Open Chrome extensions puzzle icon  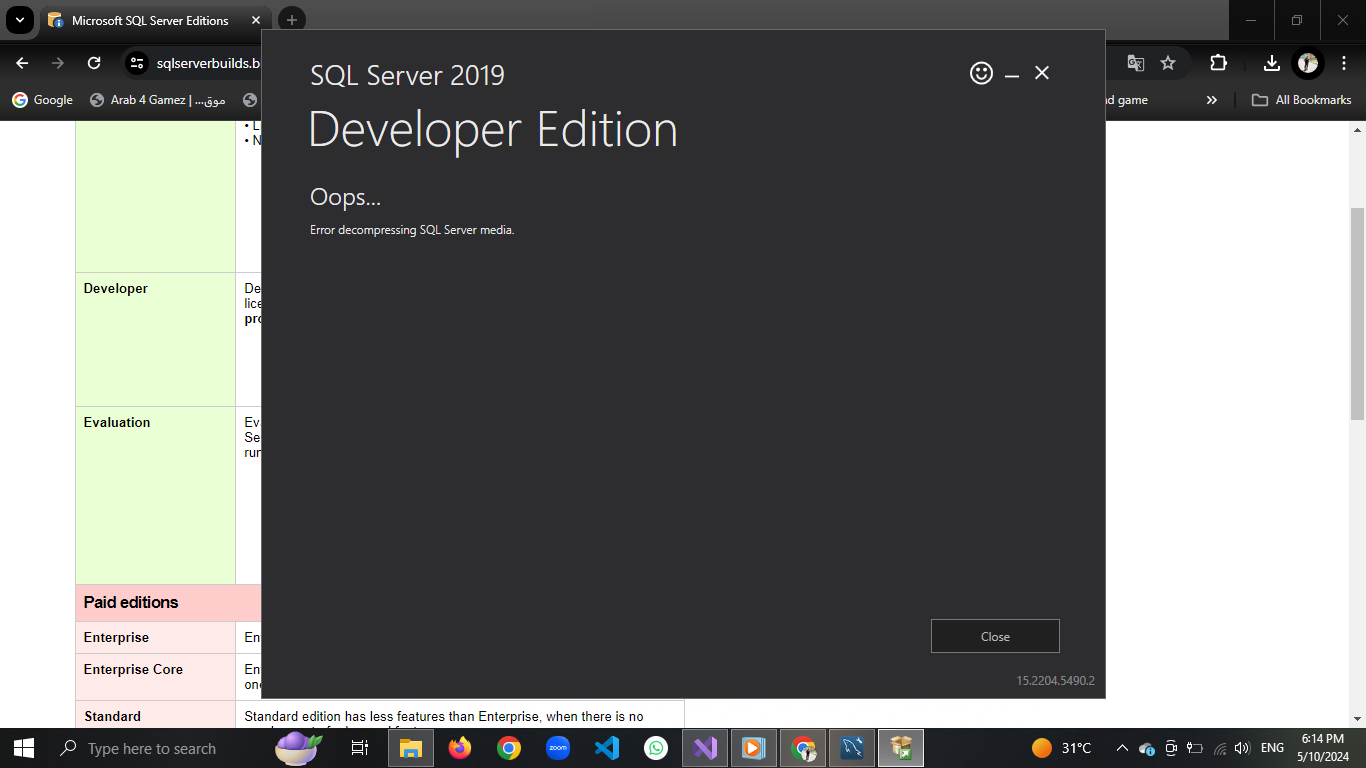pyautogui.click(x=1218, y=63)
